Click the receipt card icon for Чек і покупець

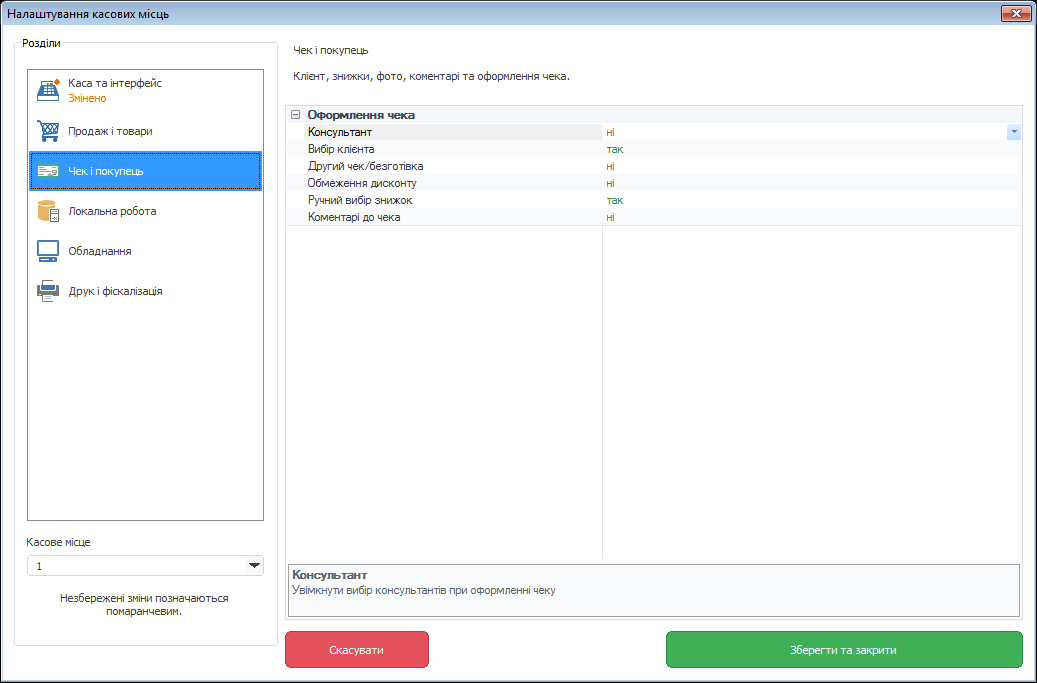(48, 171)
